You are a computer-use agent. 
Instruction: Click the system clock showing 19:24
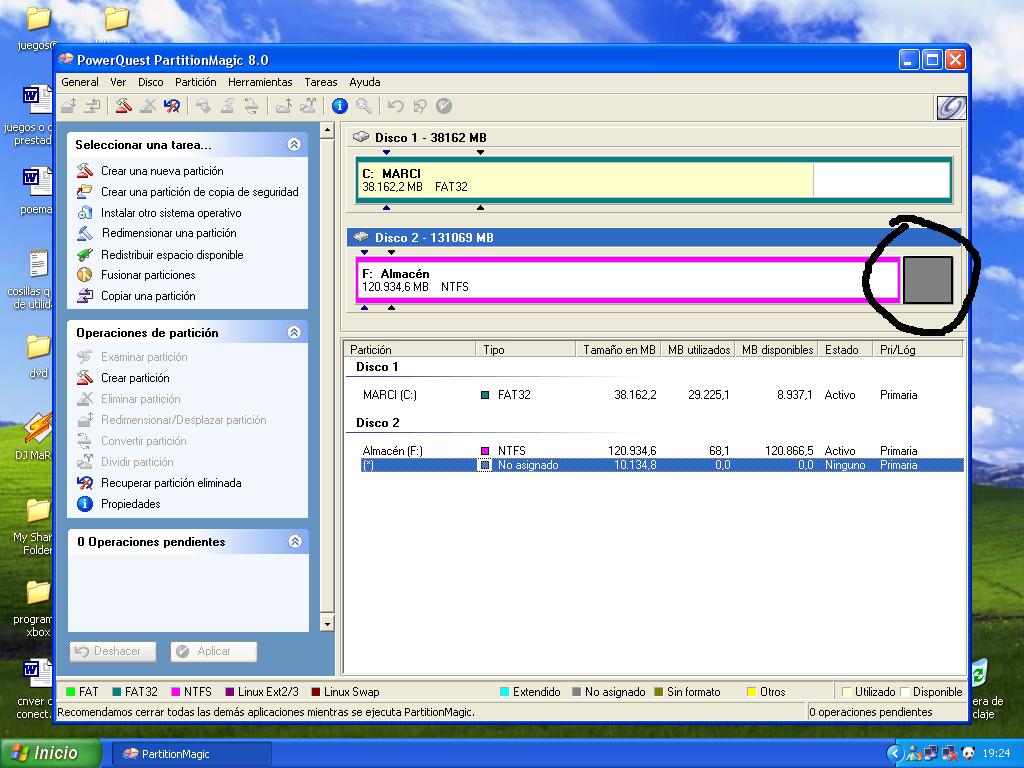(x=996, y=754)
